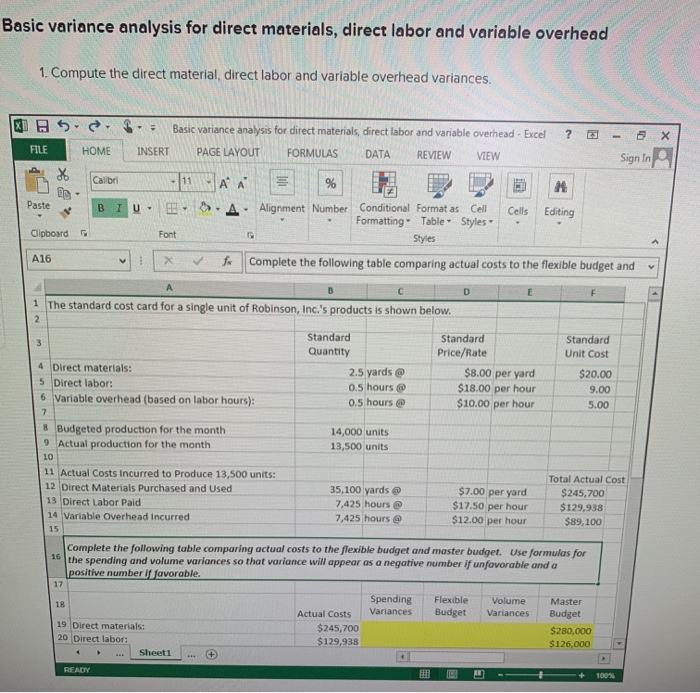Switch to the INSERT tab

pyautogui.click(x=153, y=152)
